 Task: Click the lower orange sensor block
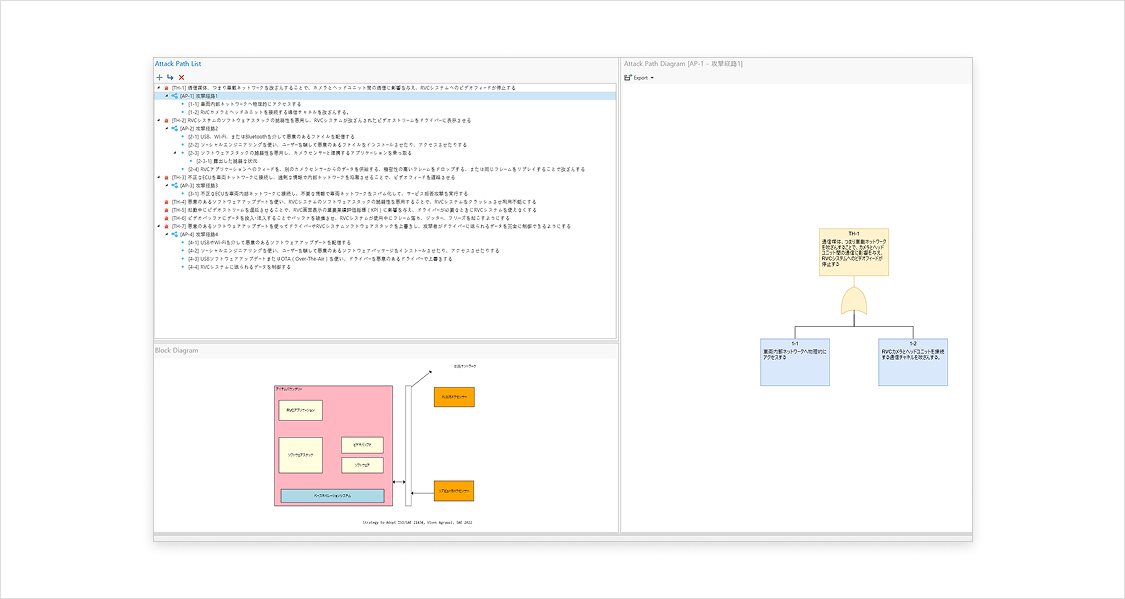[454, 491]
